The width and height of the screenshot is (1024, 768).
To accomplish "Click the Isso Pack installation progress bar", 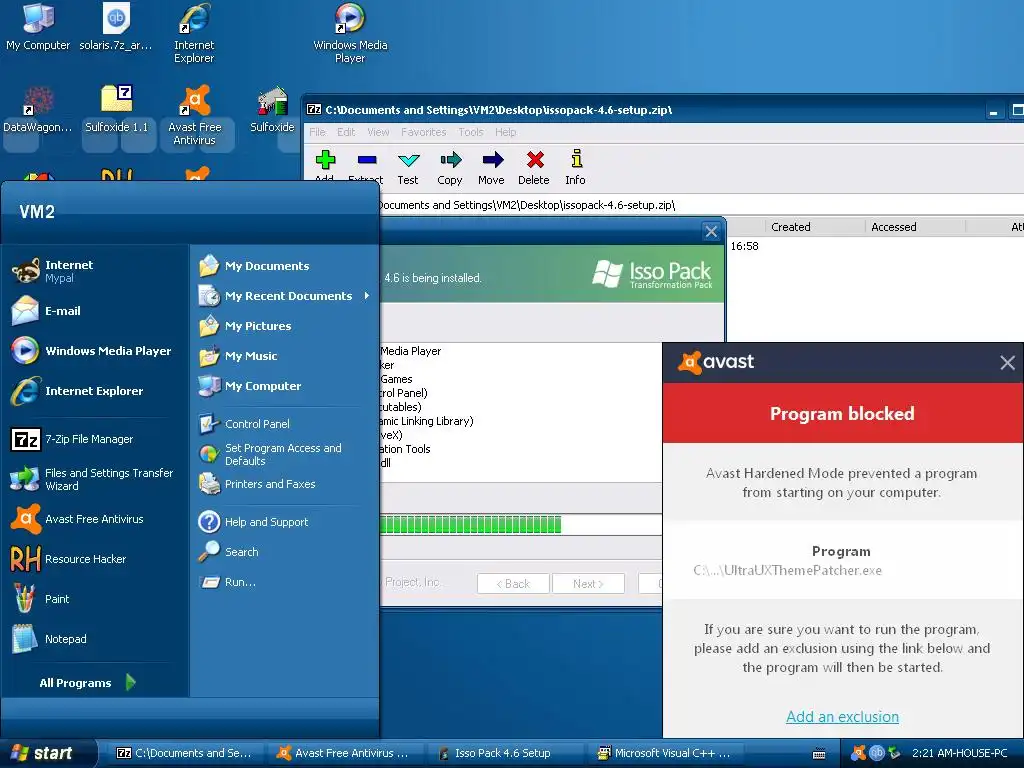I will pos(520,524).
